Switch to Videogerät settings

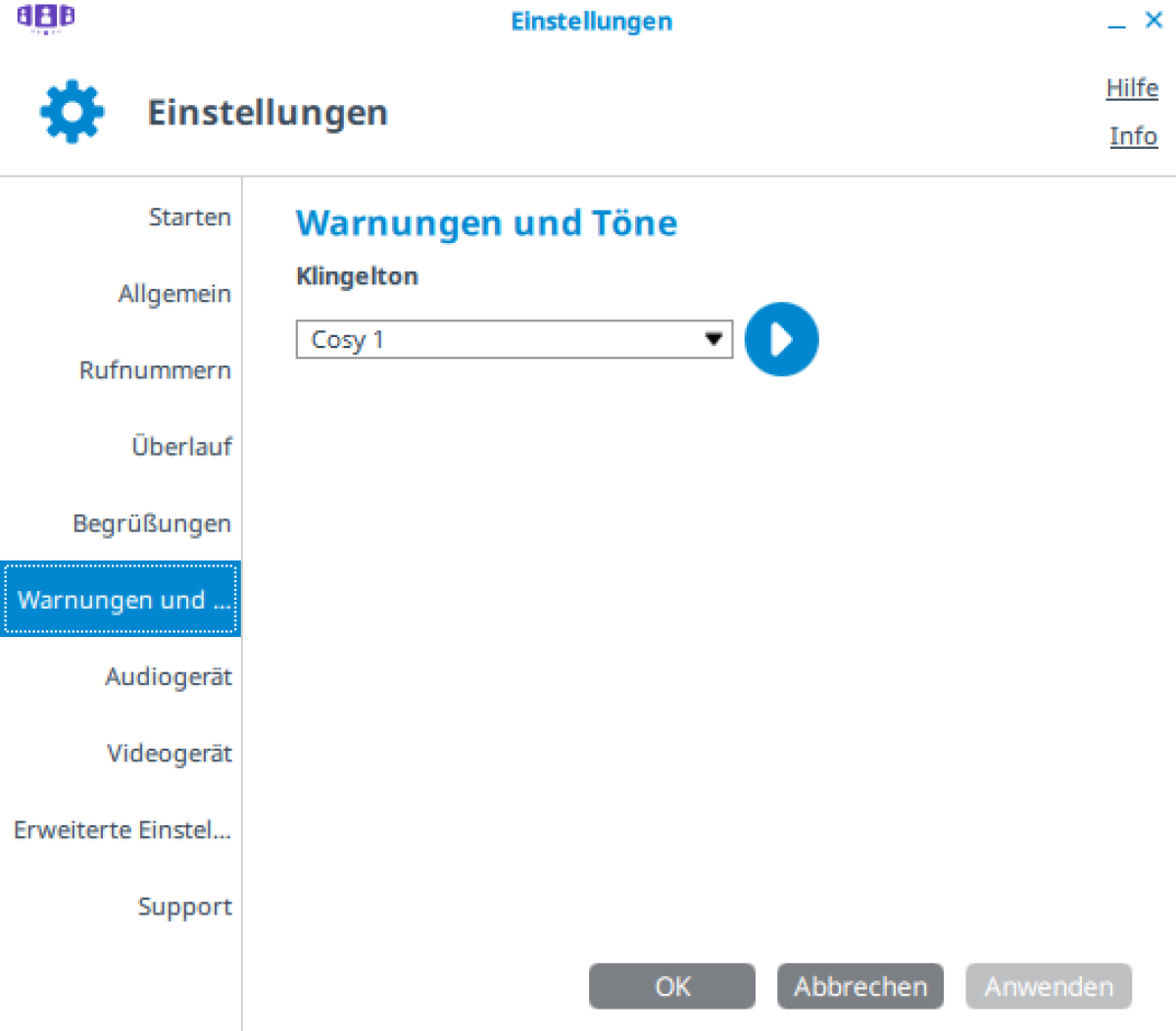point(170,753)
